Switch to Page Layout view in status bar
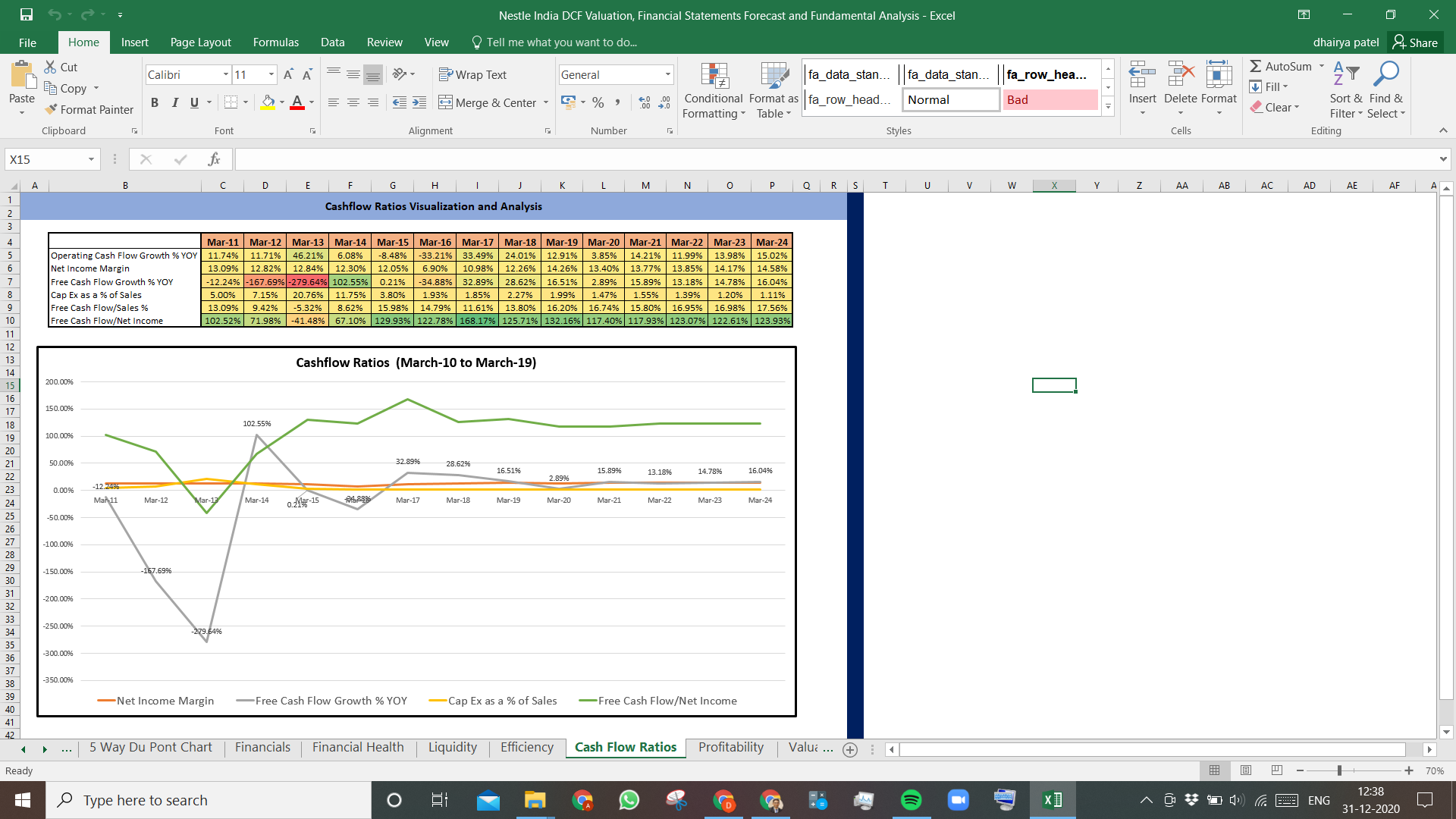Screen dimensions: 1456x819 1246,770
